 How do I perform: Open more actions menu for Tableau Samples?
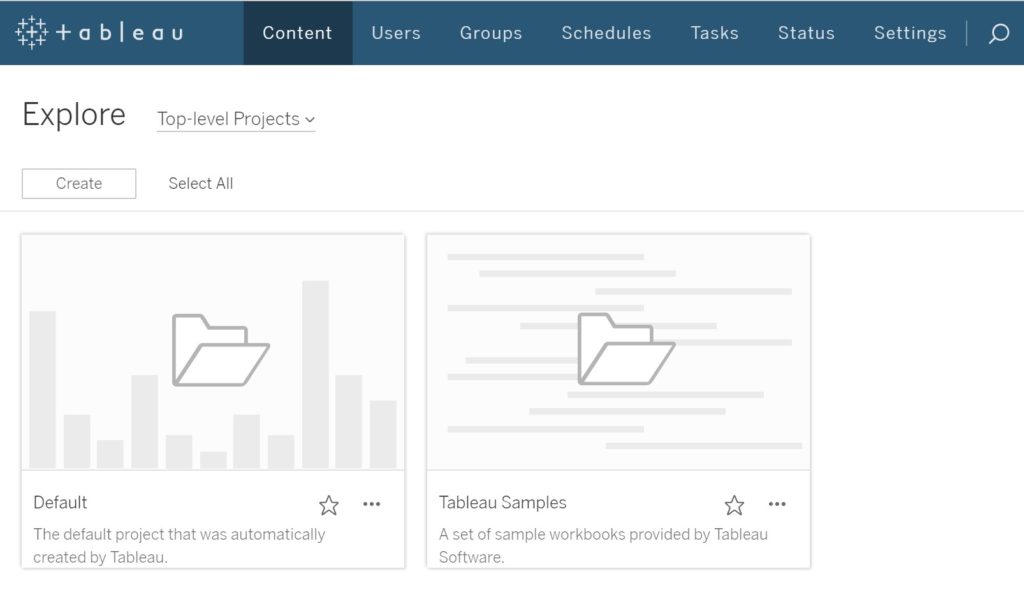click(777, 504)
